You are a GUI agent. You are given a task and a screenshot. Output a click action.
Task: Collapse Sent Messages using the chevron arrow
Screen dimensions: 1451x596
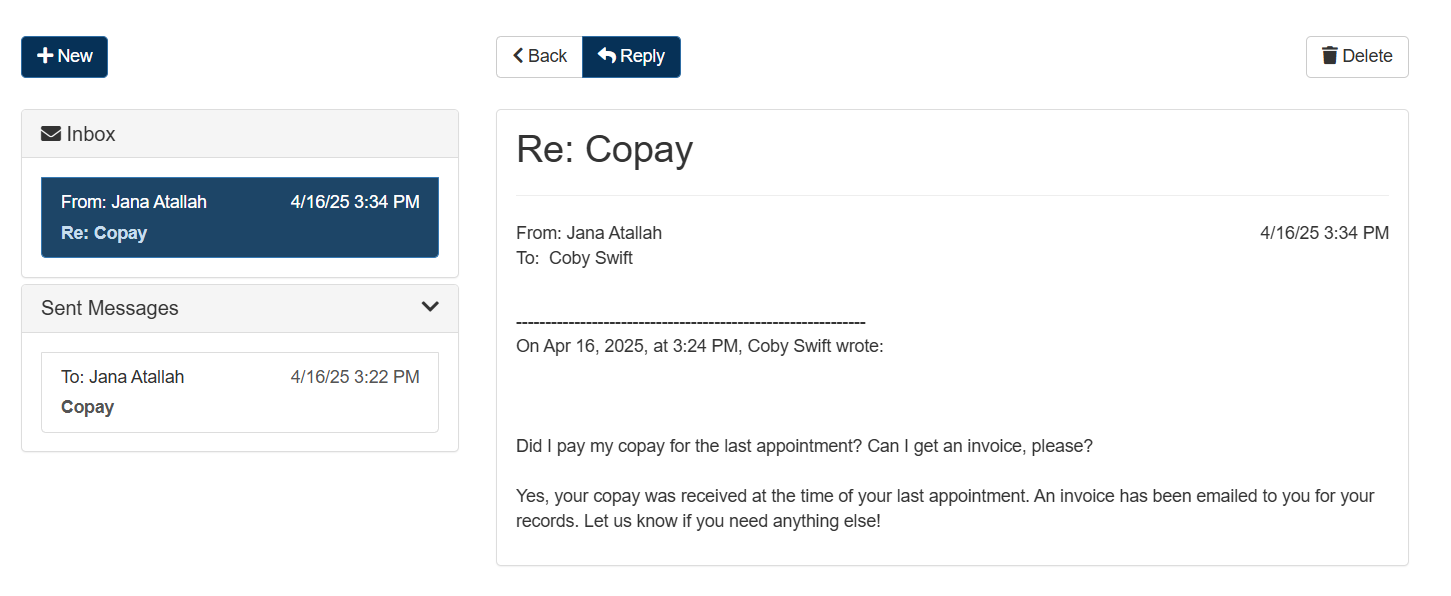430,307
